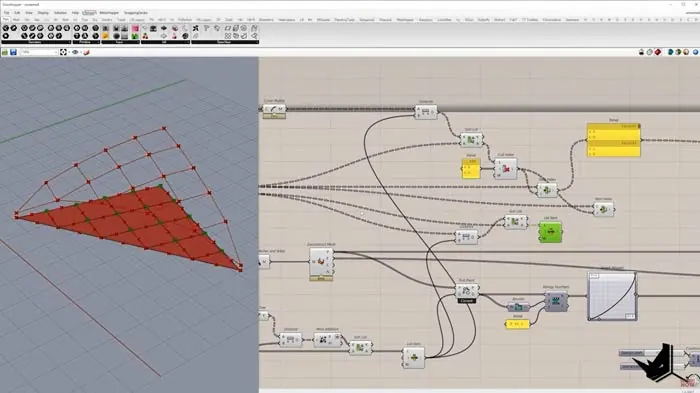Expand the Primitive ribbon panel bar
Image resolution: width=700 pixels, height=393 pixels.
[x=86, y=42]
